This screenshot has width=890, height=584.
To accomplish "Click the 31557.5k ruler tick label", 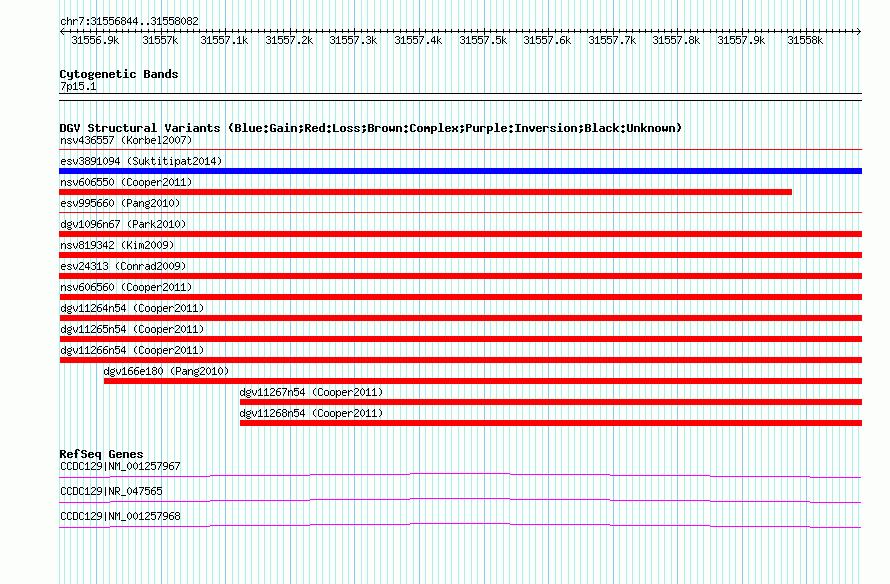I will [483, 40].
